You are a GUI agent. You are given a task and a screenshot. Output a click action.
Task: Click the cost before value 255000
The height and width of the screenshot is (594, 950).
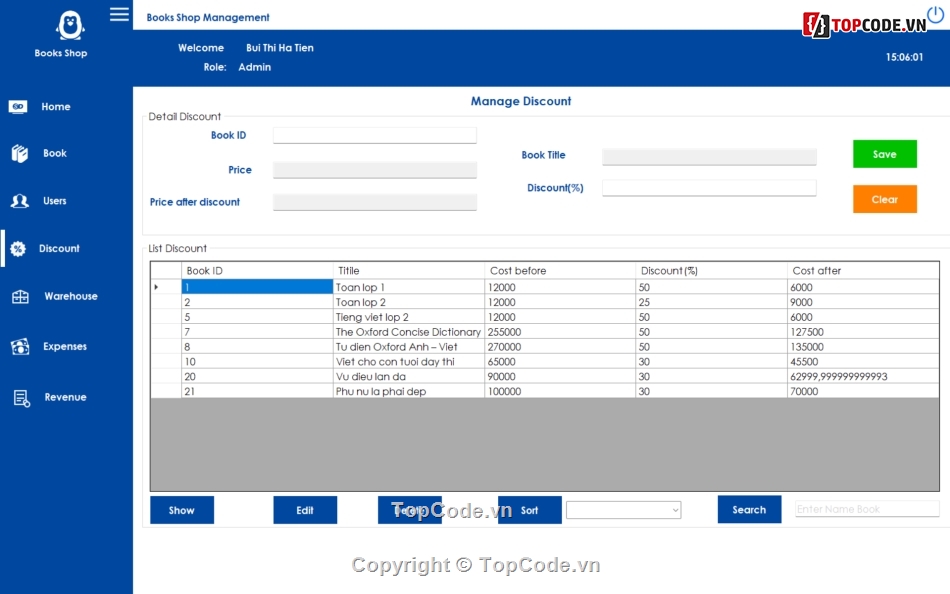coord(560,332)
